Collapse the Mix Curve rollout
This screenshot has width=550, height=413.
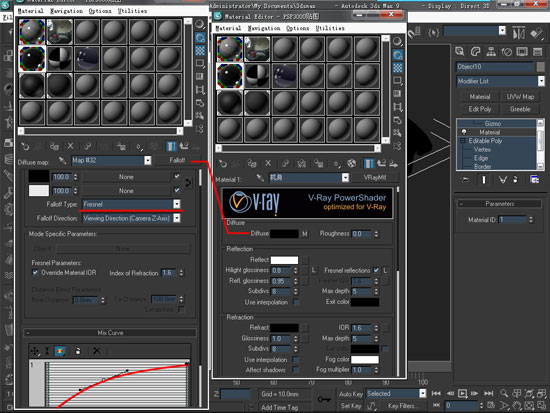click(x=110, y=333)
